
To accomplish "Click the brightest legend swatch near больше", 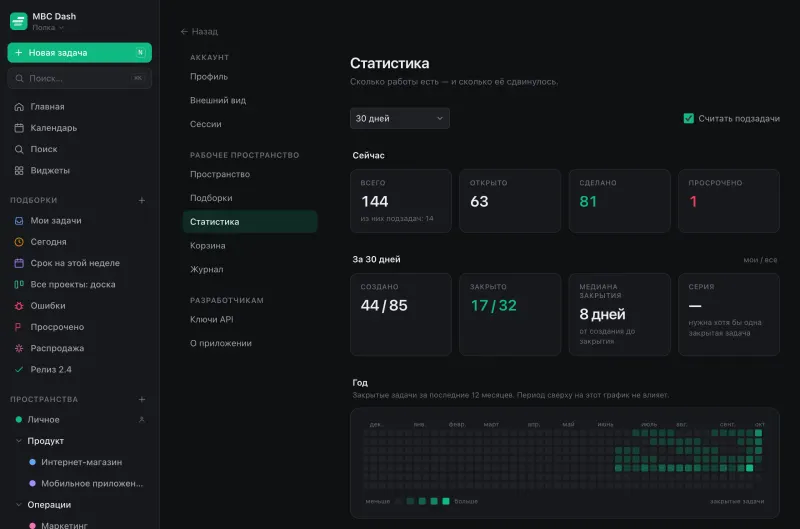I will (446, 501).
